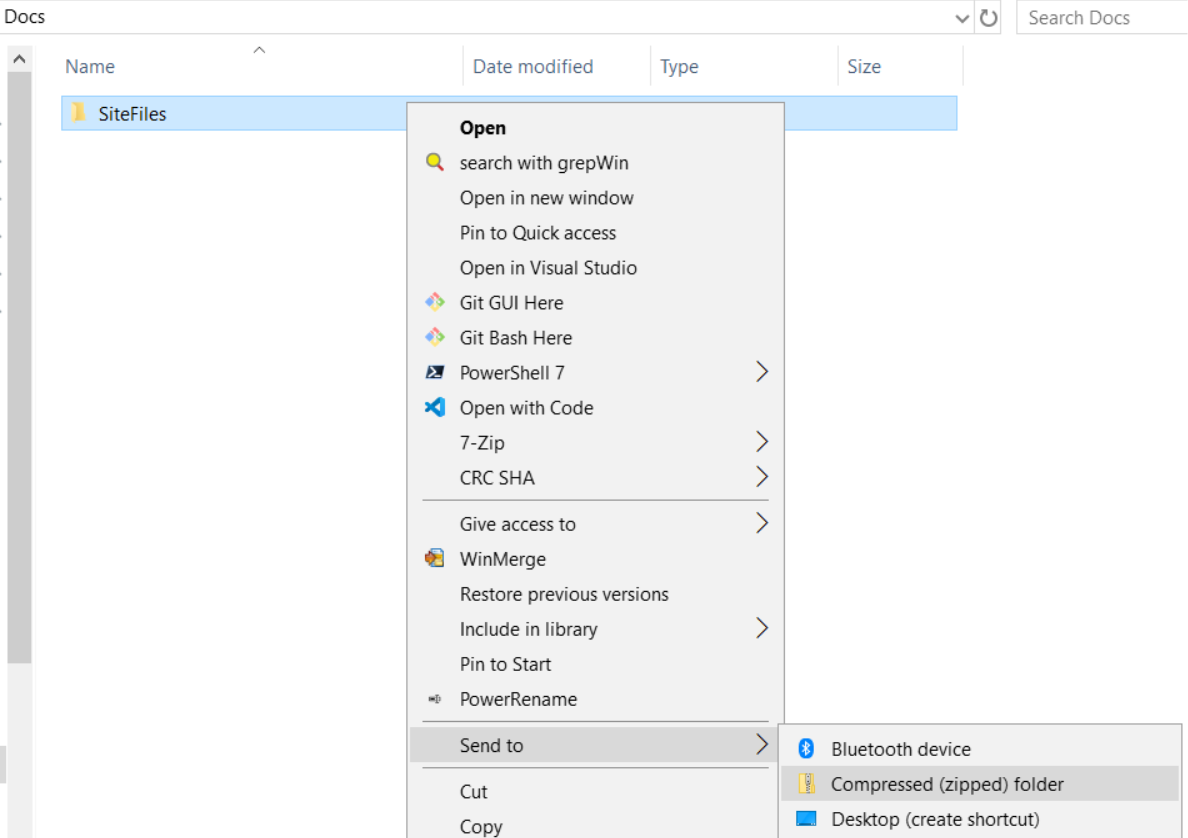The image size is (1188, 838).
Task: Click the Desktop shortcut icon
Action: 806,819
